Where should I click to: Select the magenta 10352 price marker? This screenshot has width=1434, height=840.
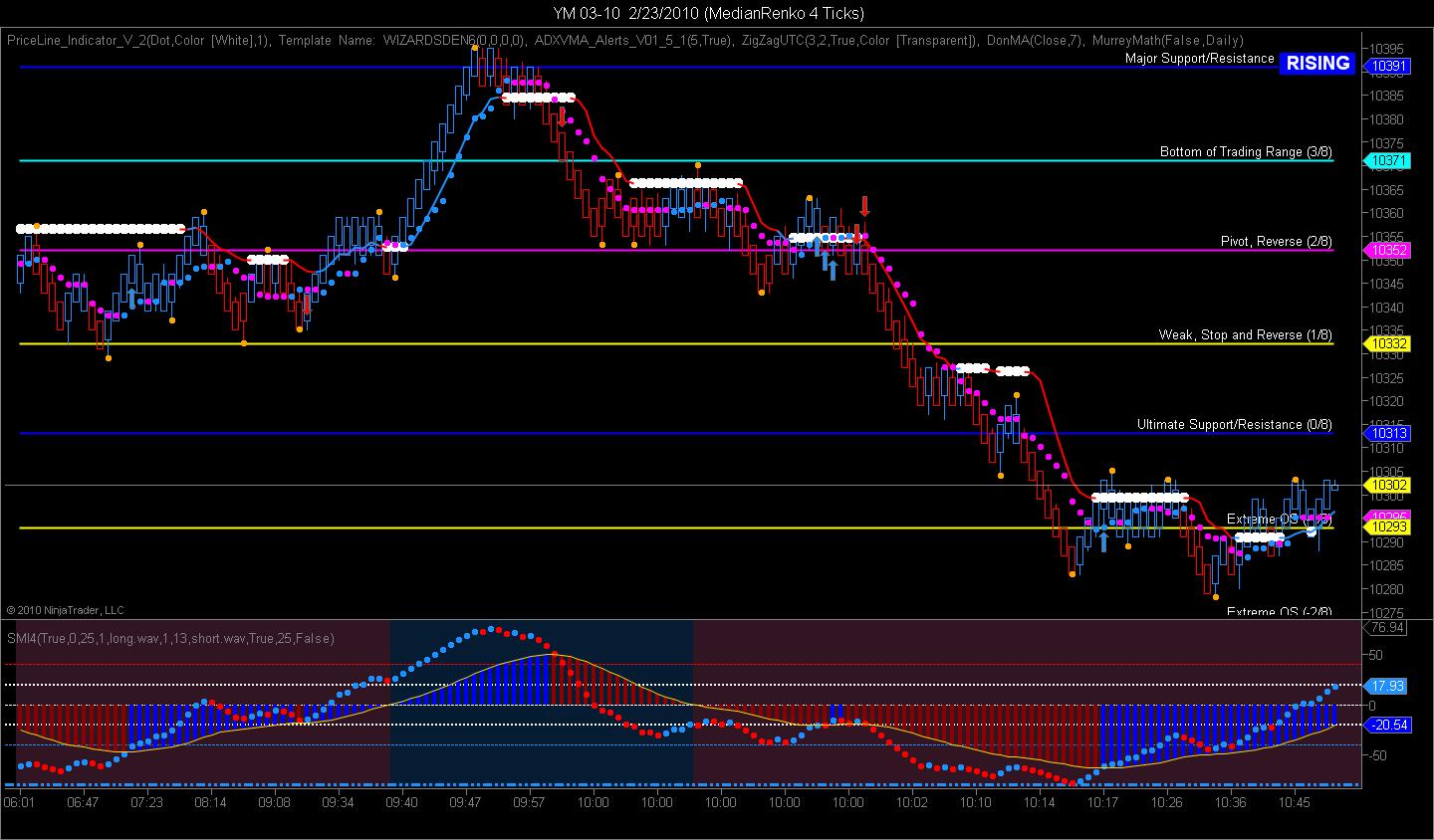click(x=1388, y=250)
